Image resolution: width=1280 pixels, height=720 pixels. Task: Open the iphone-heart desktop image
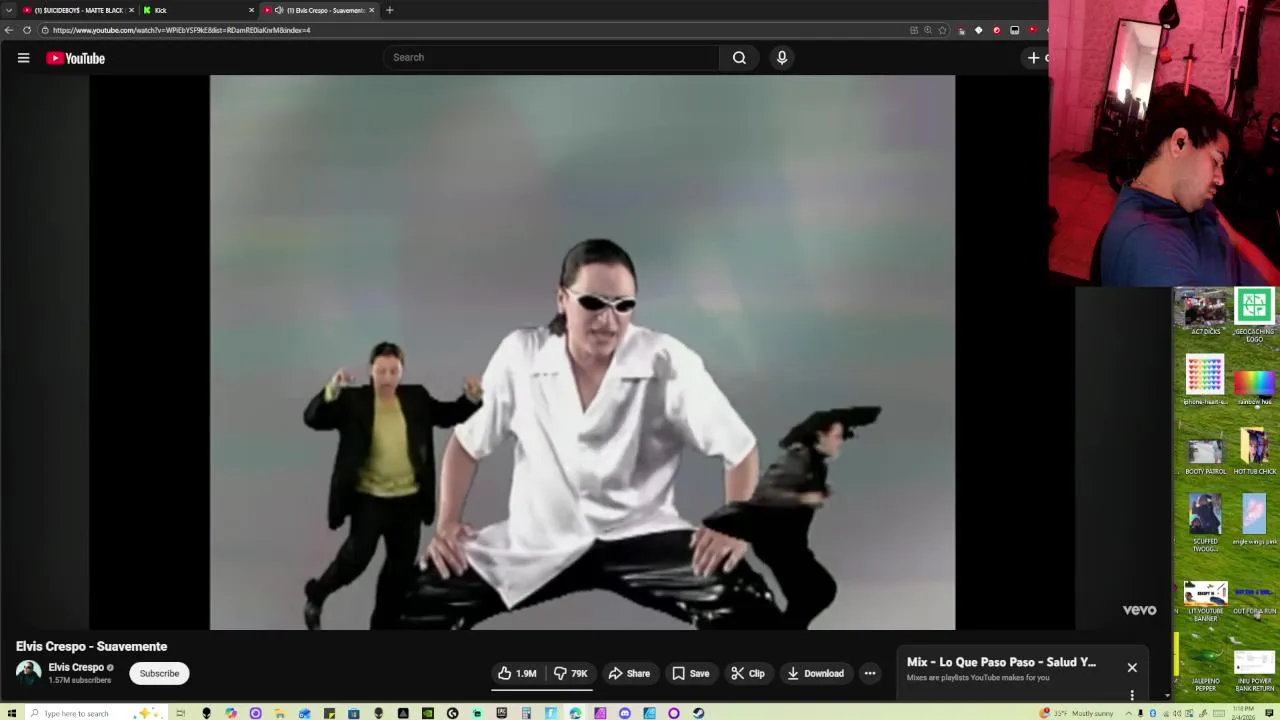tap(1205, 381)
